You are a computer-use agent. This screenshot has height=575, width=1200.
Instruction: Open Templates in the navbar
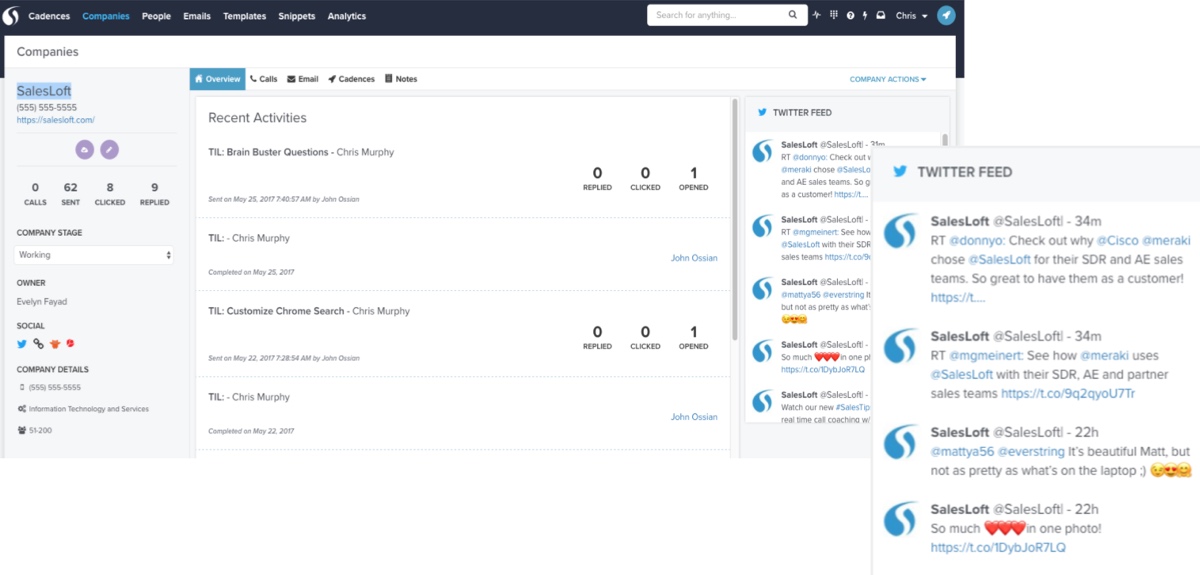click(x=244, y=16)
